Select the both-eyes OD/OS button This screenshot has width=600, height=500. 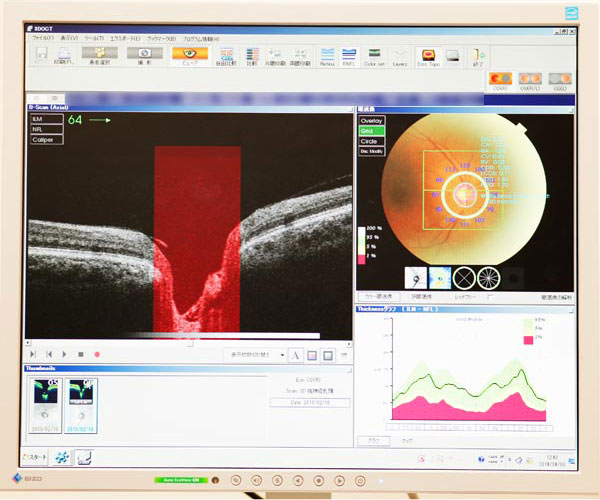pos(530,81)
